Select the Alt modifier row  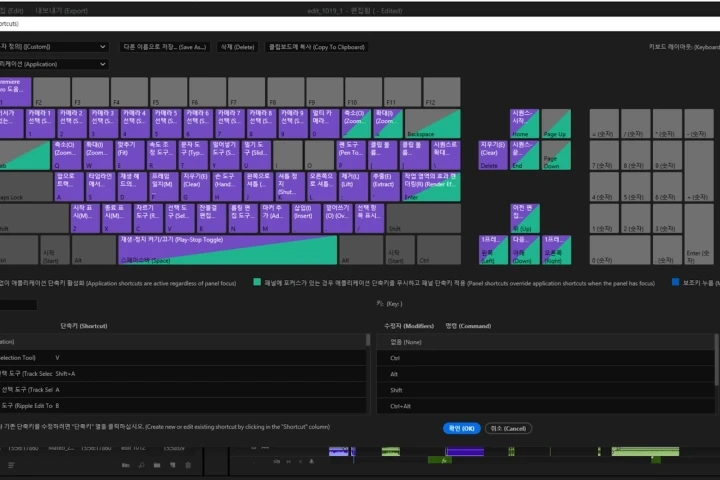click(x=546, y=374)
